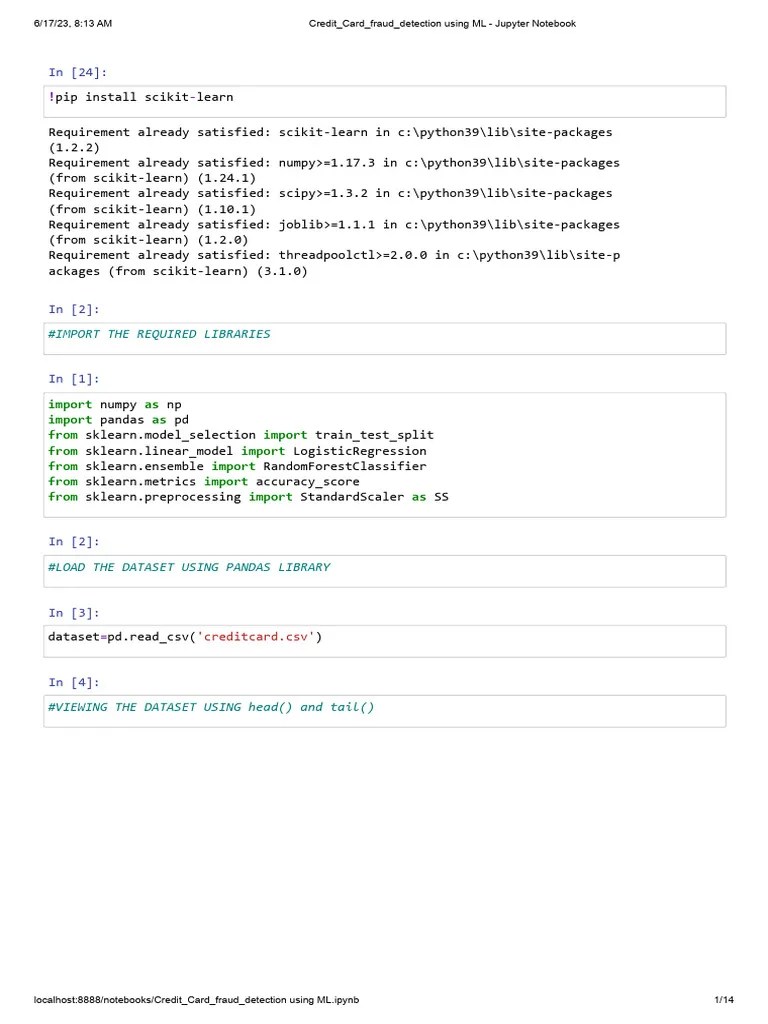Click the RandomForestClassifier import line
Screen dimensions: 768x1024
pyautogui.click(x=237, y=466)
